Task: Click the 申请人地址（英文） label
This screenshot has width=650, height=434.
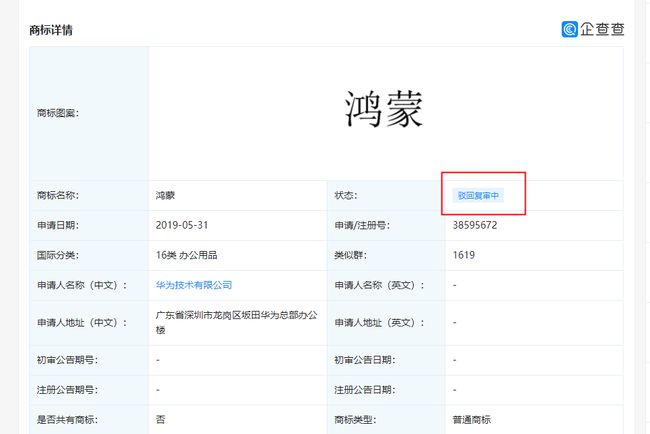Action: [x=379, y=322]
